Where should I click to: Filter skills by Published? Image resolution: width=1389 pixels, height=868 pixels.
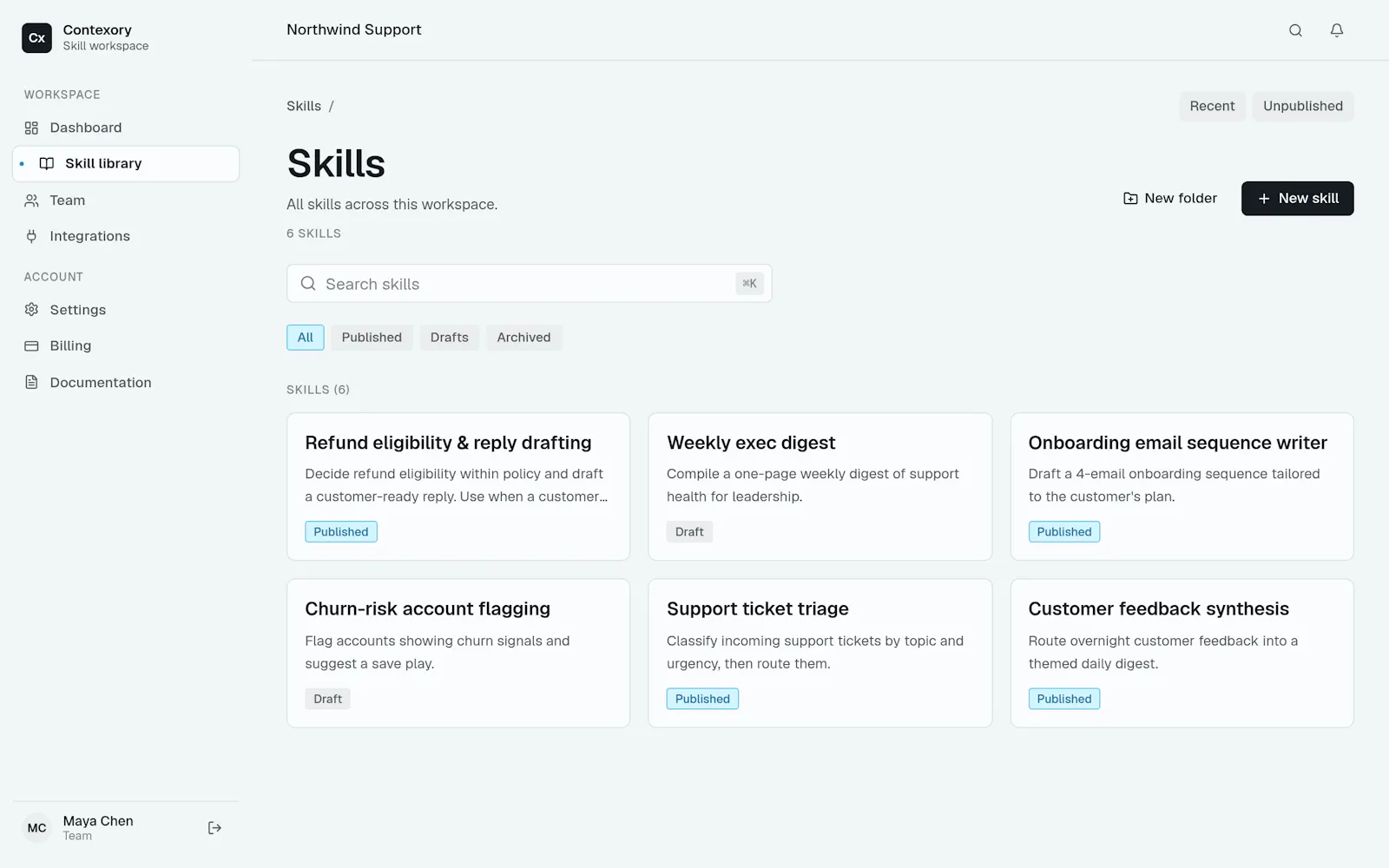[x=372, y=338]
